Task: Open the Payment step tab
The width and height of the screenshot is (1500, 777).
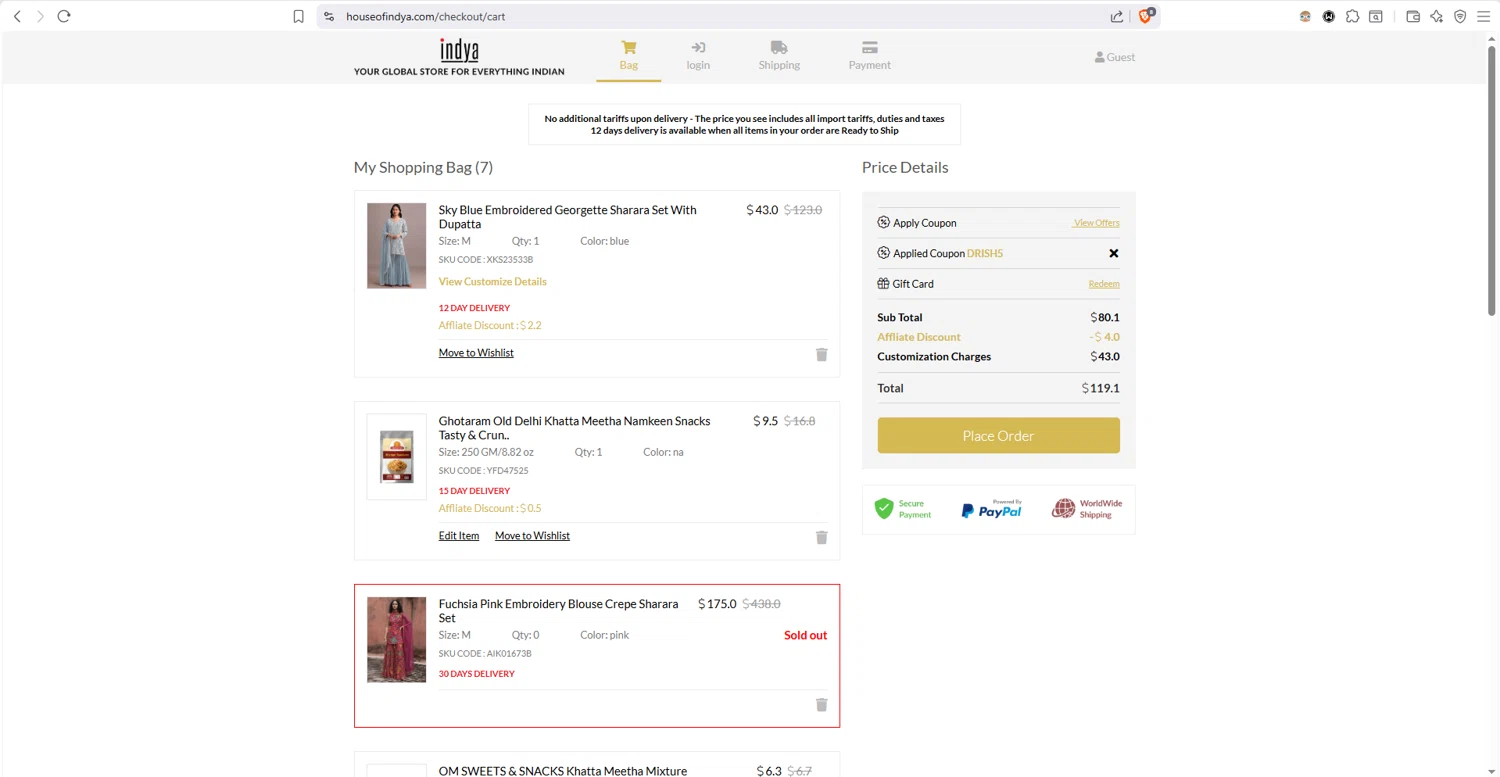Action: pyautogui.click(x=869, y=56)
